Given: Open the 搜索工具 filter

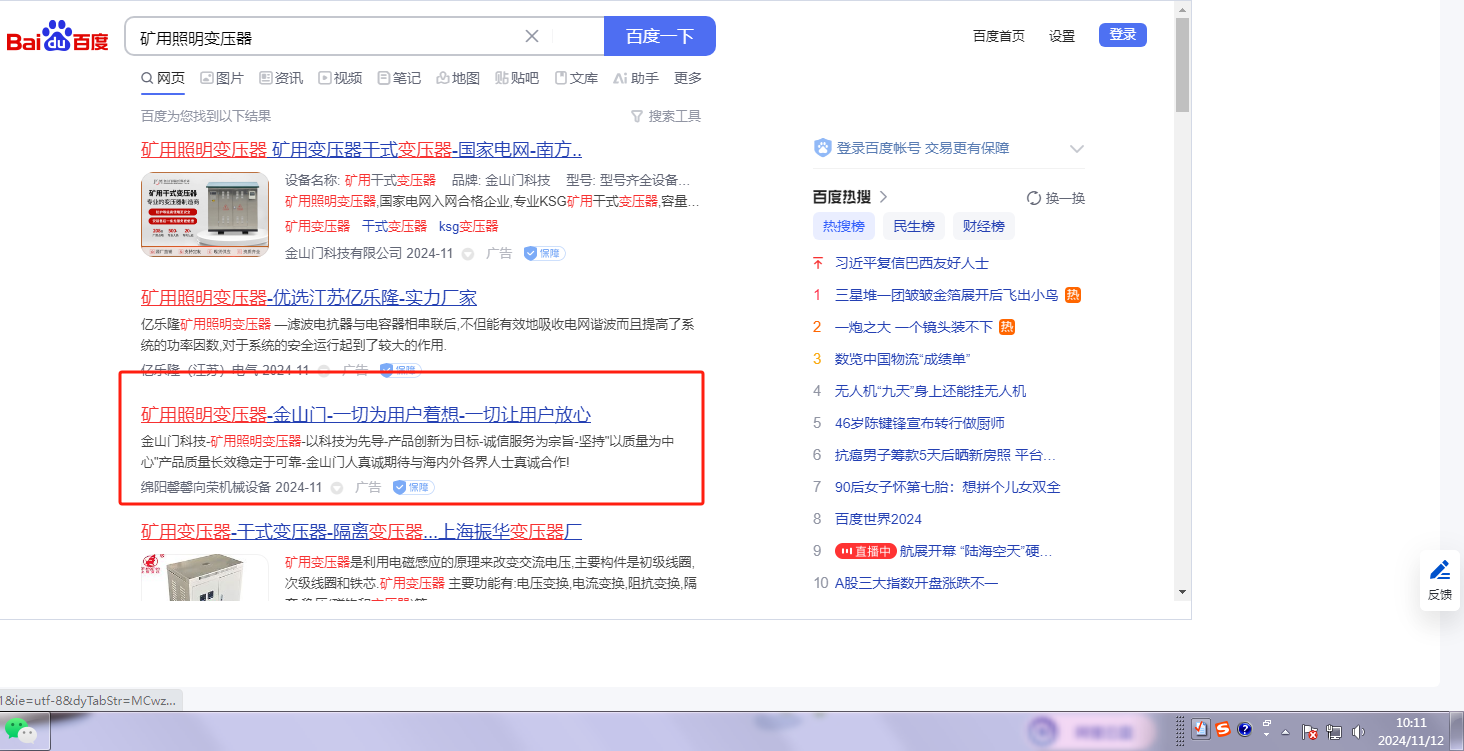Looking at the screenshot, I should click(666, 116).
